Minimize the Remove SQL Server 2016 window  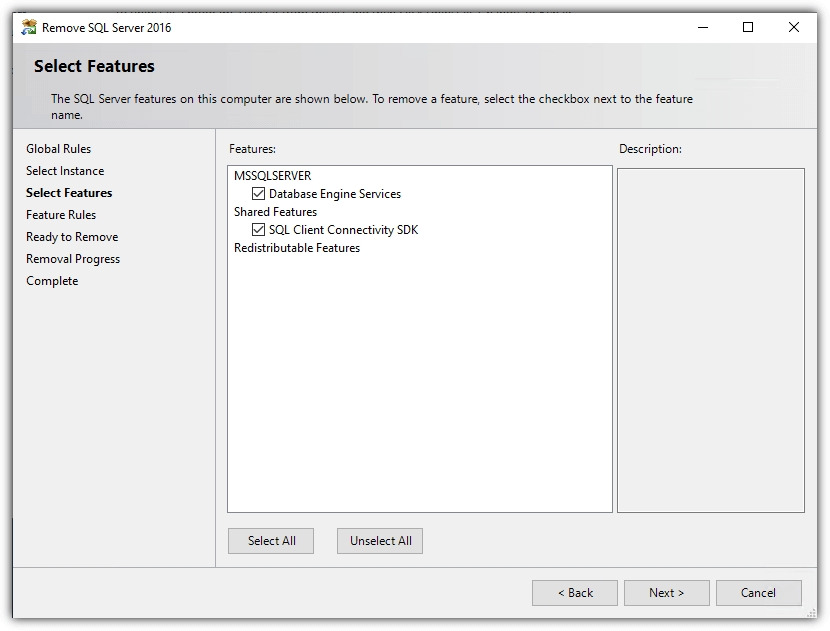point(703,28)
